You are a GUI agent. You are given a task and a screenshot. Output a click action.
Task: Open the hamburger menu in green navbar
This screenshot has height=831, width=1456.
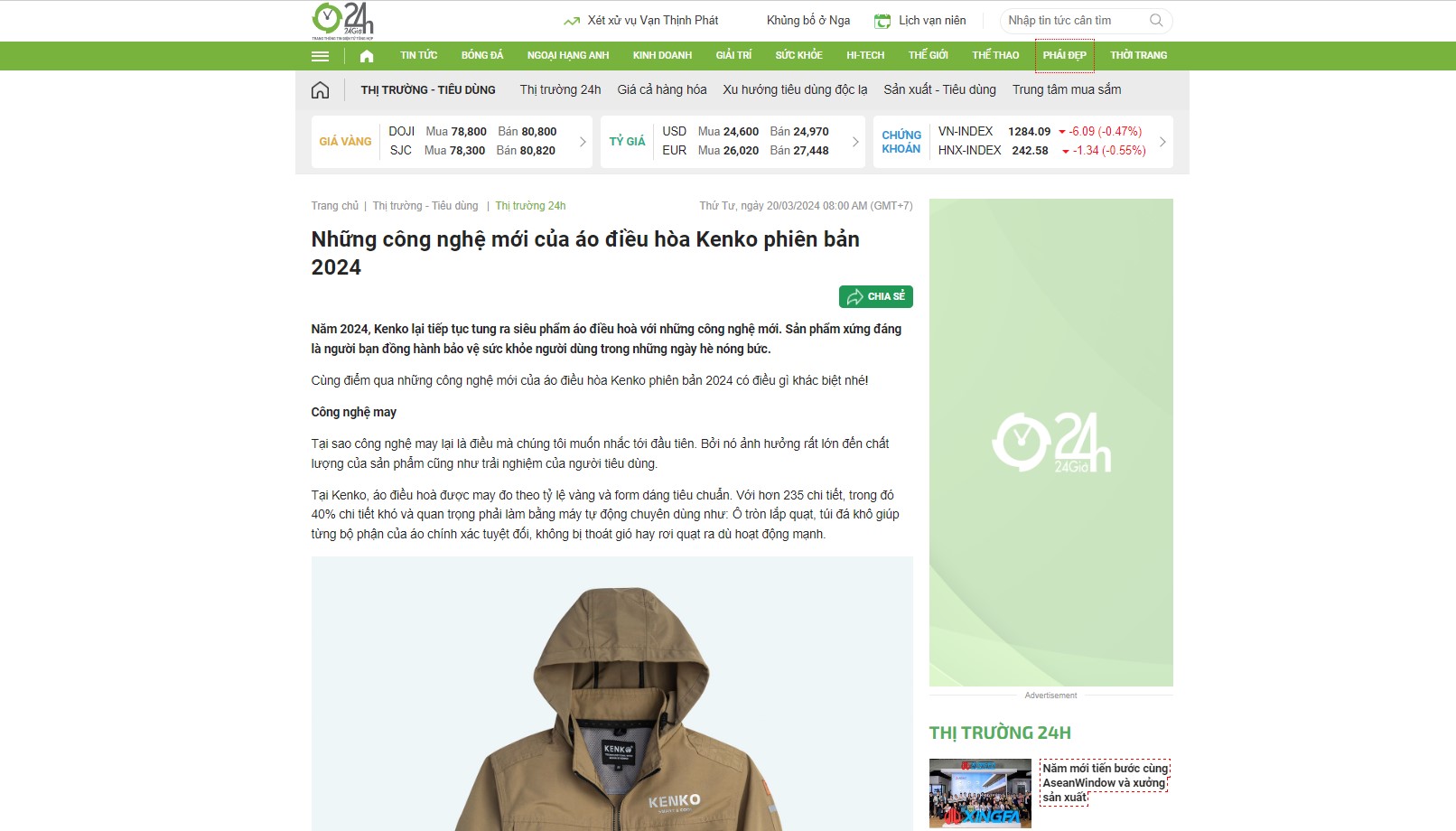(x=320, y=56)
